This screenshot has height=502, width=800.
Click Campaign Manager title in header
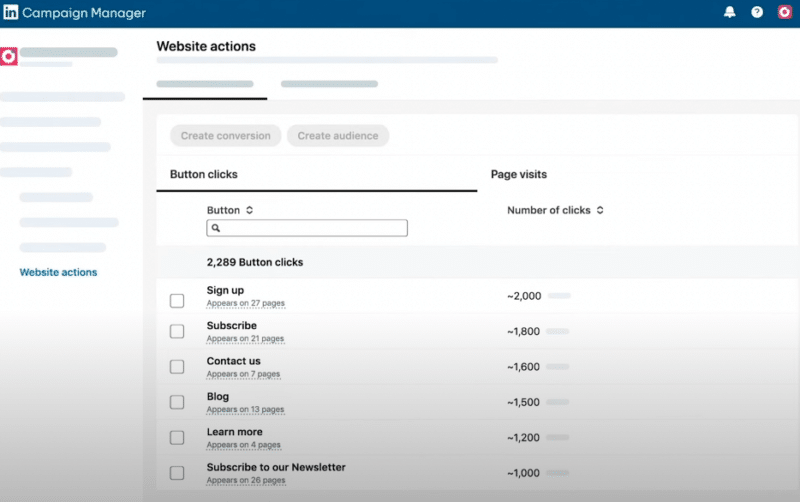click(x=84, y=13)
